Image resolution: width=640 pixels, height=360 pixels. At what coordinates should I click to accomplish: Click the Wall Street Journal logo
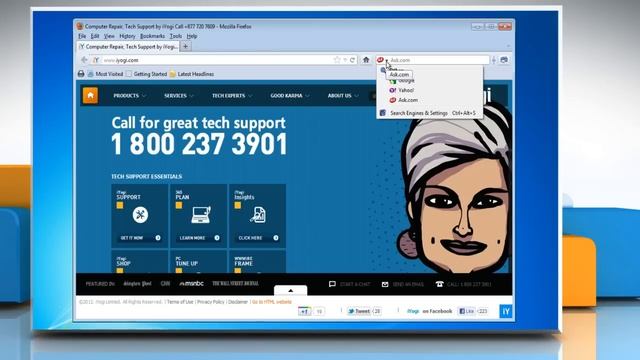tap(235, 284)
